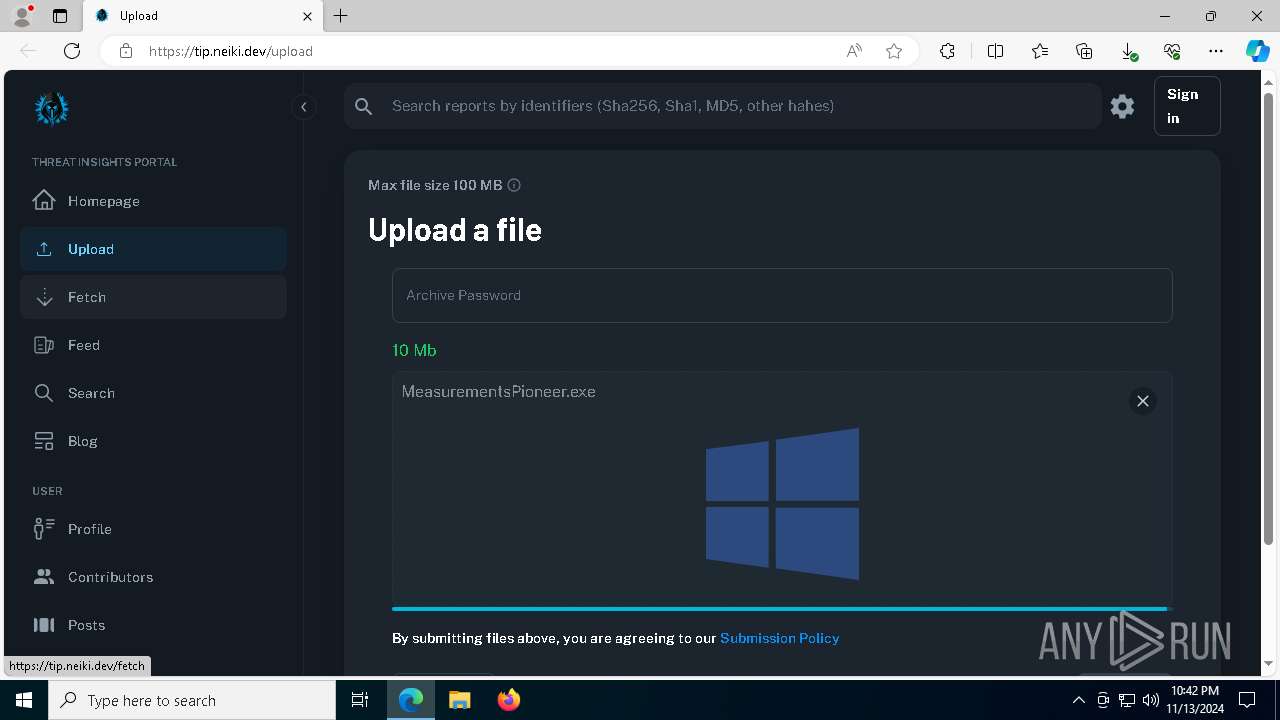Refresh the browser page
This screenshot has width=1280, height=720.
[71, 51]
